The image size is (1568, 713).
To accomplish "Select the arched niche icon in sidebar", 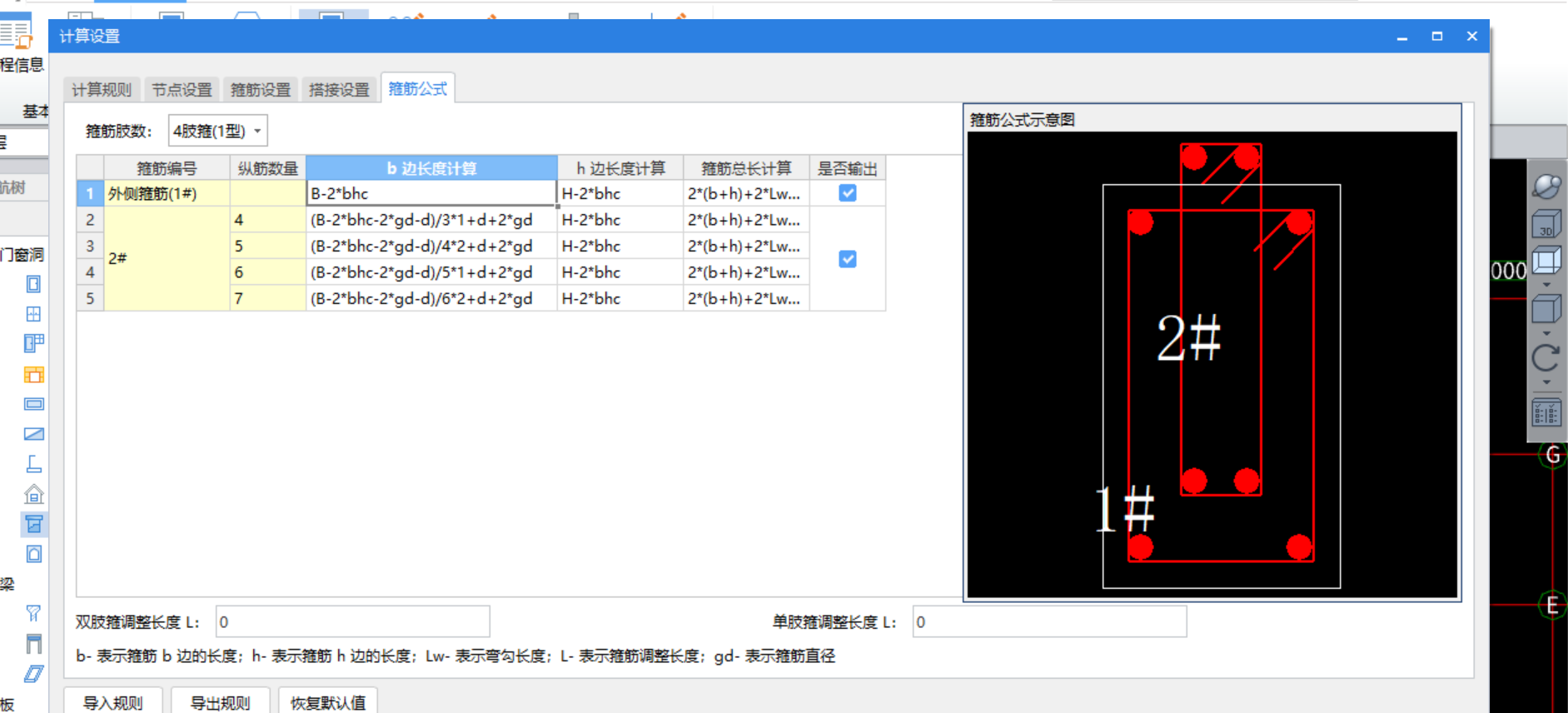I will [33, 554].
